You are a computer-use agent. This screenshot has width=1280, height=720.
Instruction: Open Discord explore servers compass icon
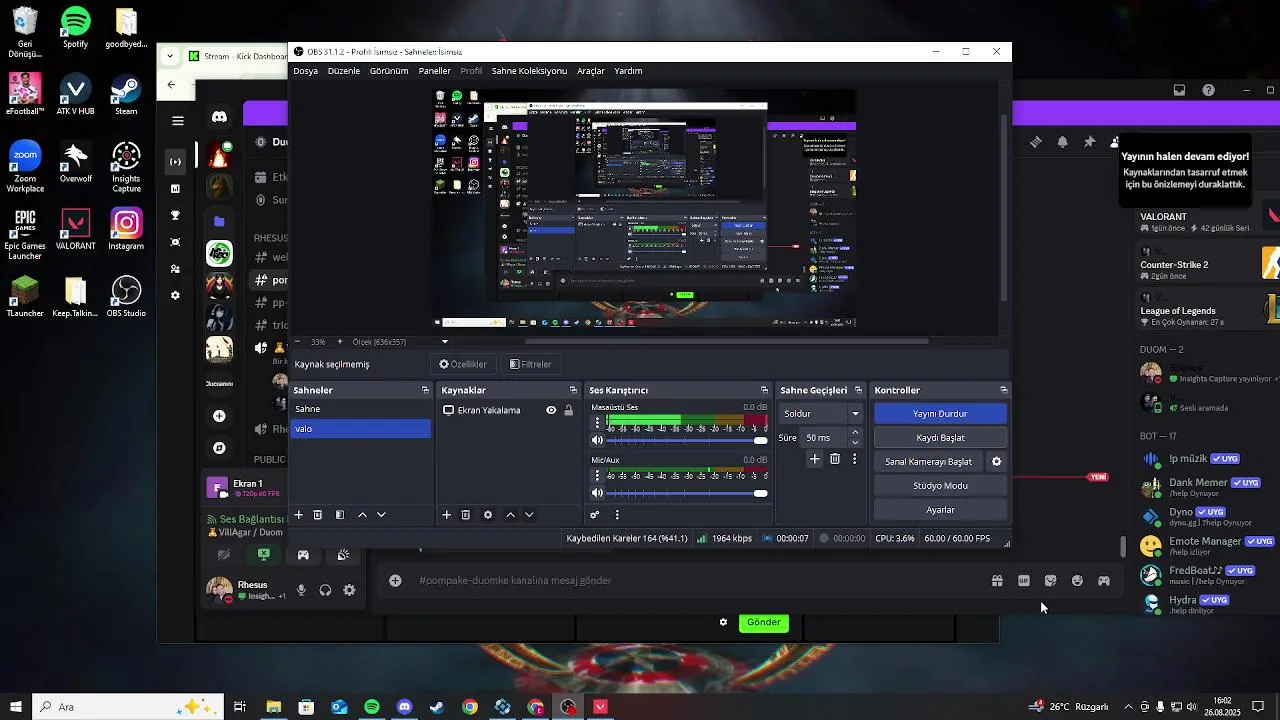(x=219, y=448)
